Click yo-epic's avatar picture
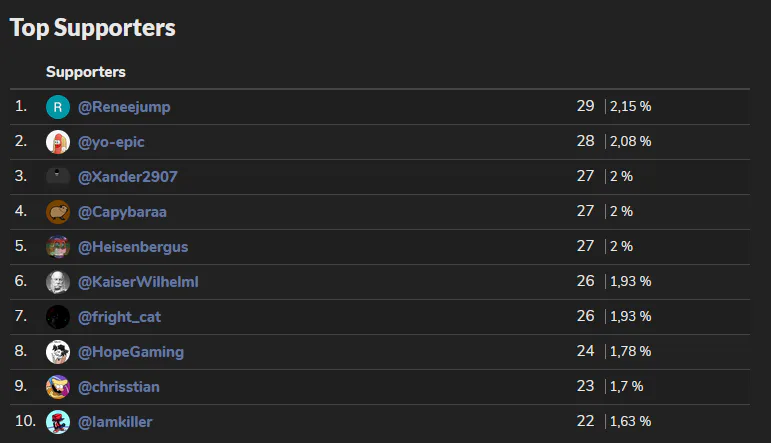 pos(58,142)
